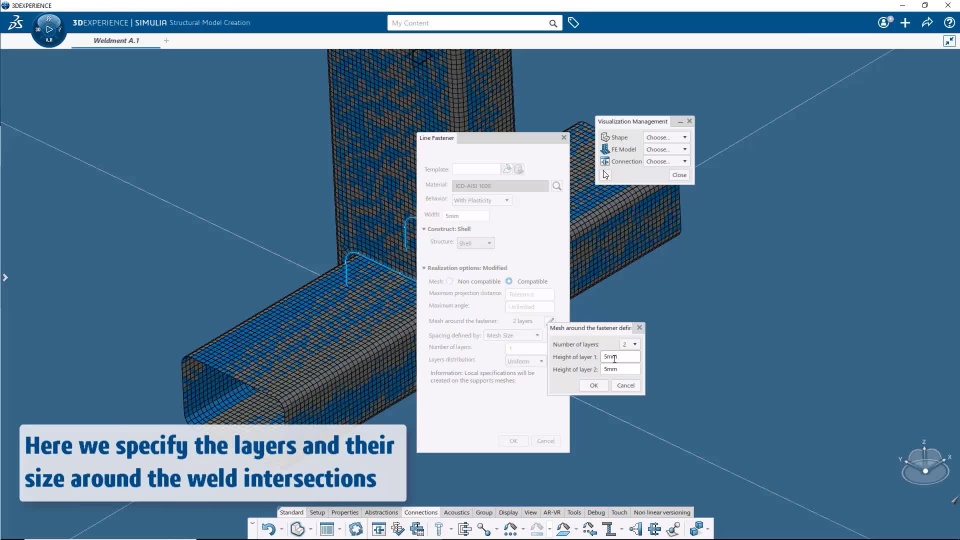
Task: Minimize the Visualization Management panel
Action: coord(680,121)
